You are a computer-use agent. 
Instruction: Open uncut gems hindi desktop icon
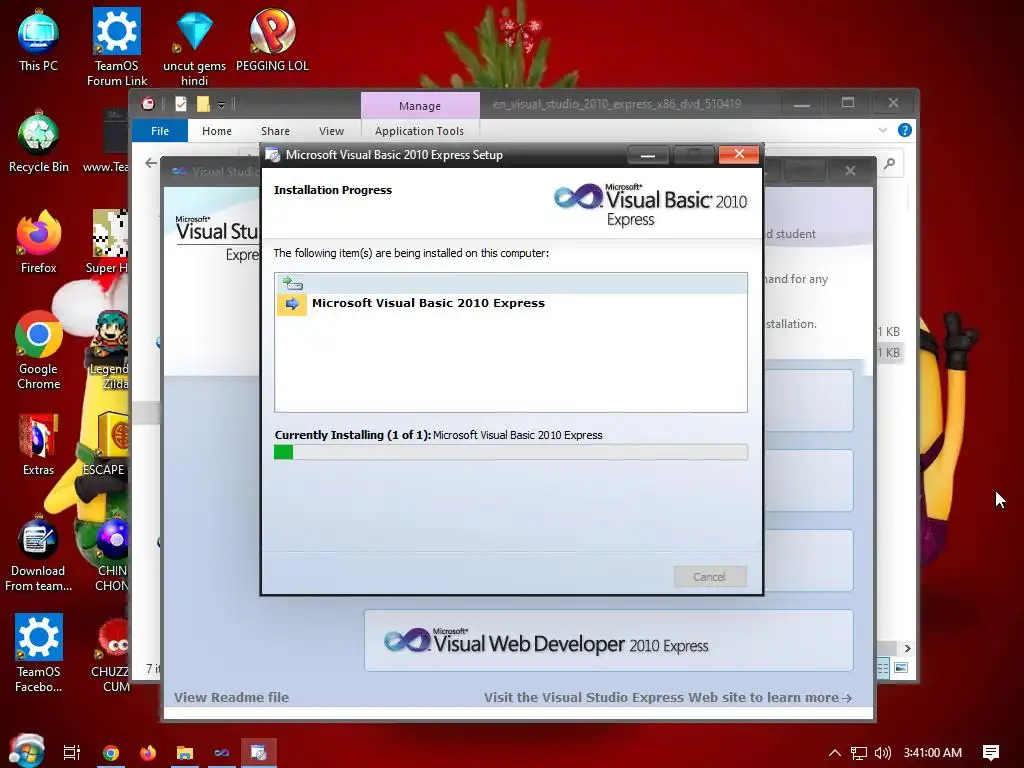(194, 47)
